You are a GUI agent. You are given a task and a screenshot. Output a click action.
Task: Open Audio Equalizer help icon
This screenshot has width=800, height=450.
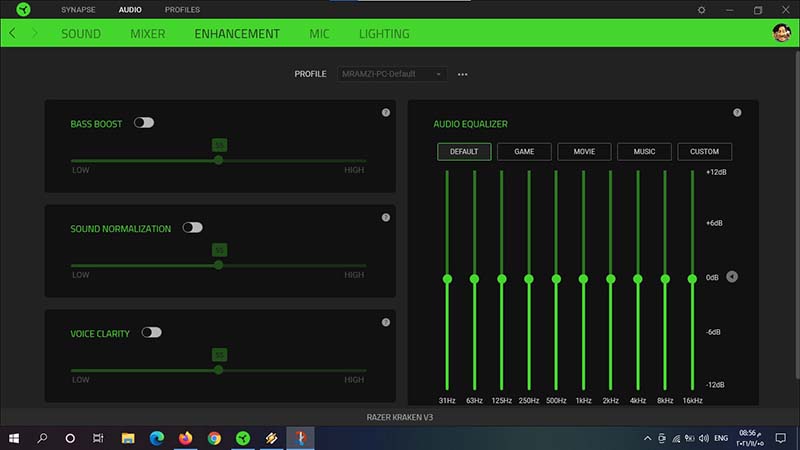737,112
